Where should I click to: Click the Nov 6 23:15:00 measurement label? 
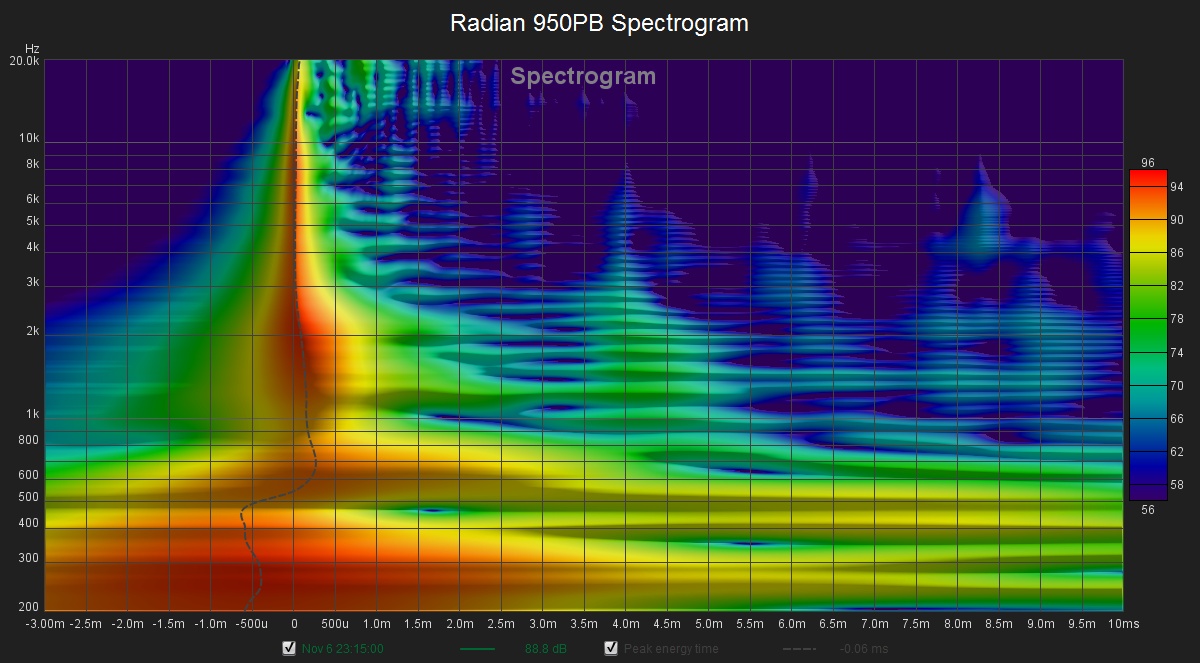343,649
